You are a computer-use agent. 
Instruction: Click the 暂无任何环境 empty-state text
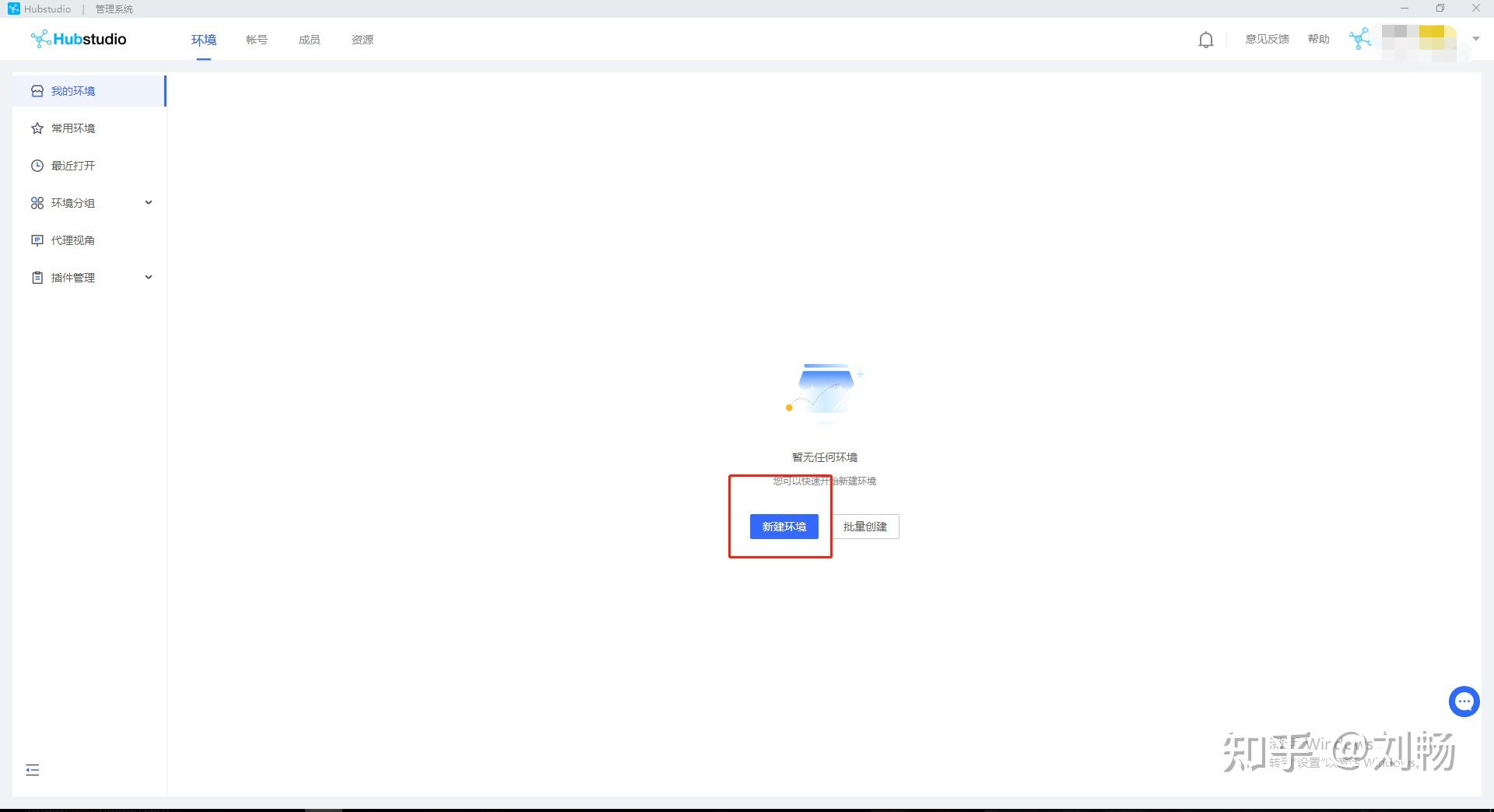(825, 457)
